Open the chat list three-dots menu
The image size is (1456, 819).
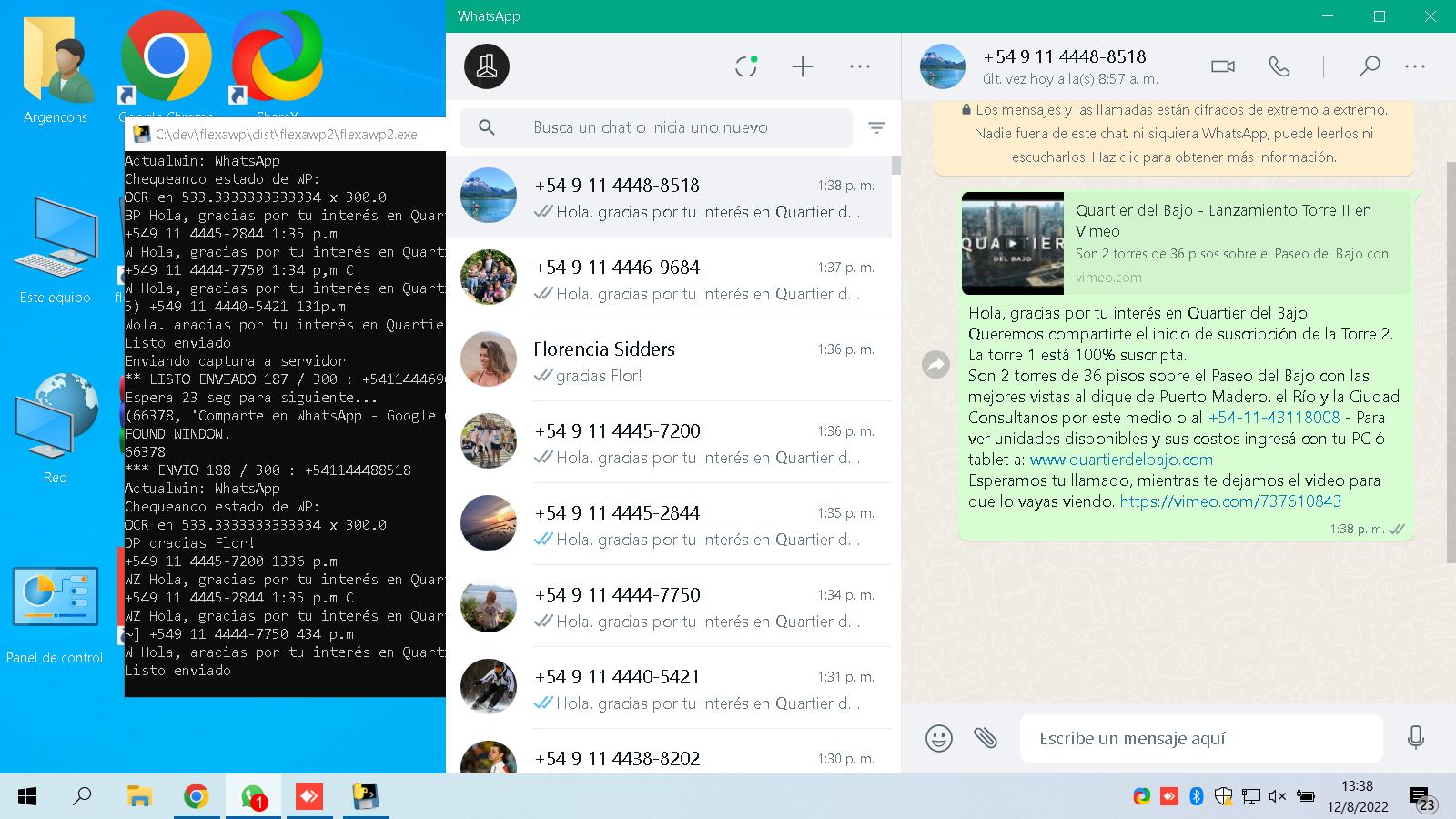tap(859, 66)
